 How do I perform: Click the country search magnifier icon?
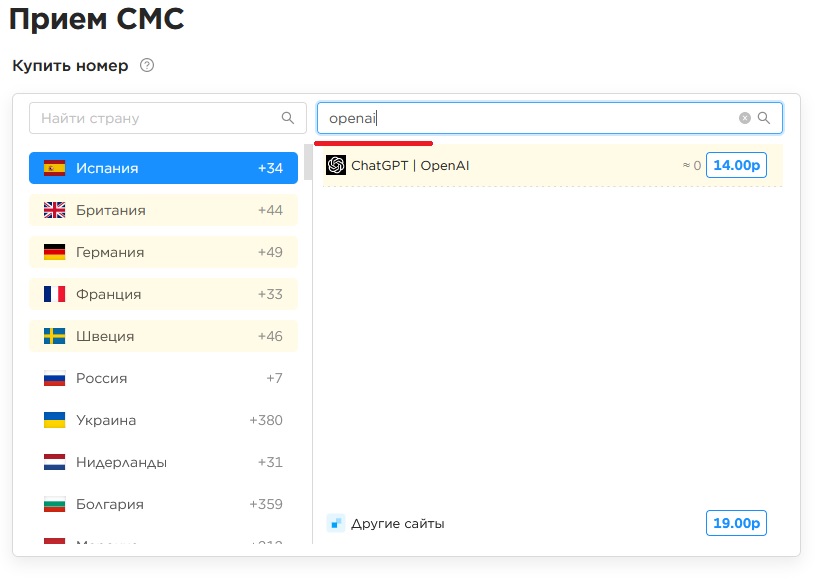pyautogui.click(x=287, y=118)
